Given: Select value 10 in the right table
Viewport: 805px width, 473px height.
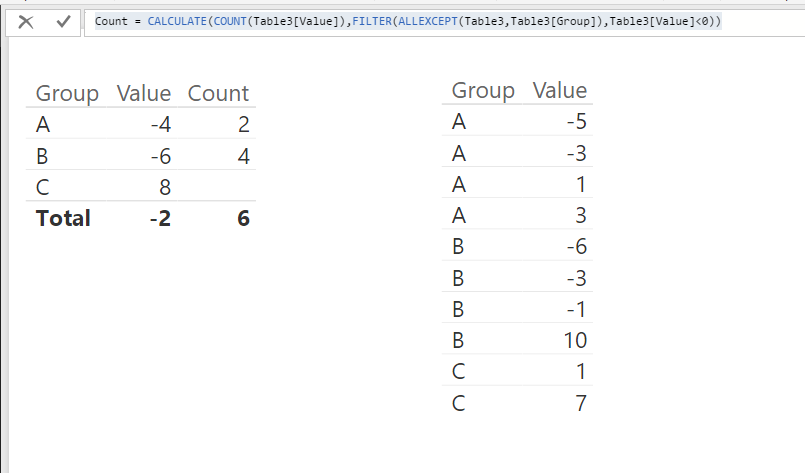Looking at the screenshot, I should tap(575, 340).
